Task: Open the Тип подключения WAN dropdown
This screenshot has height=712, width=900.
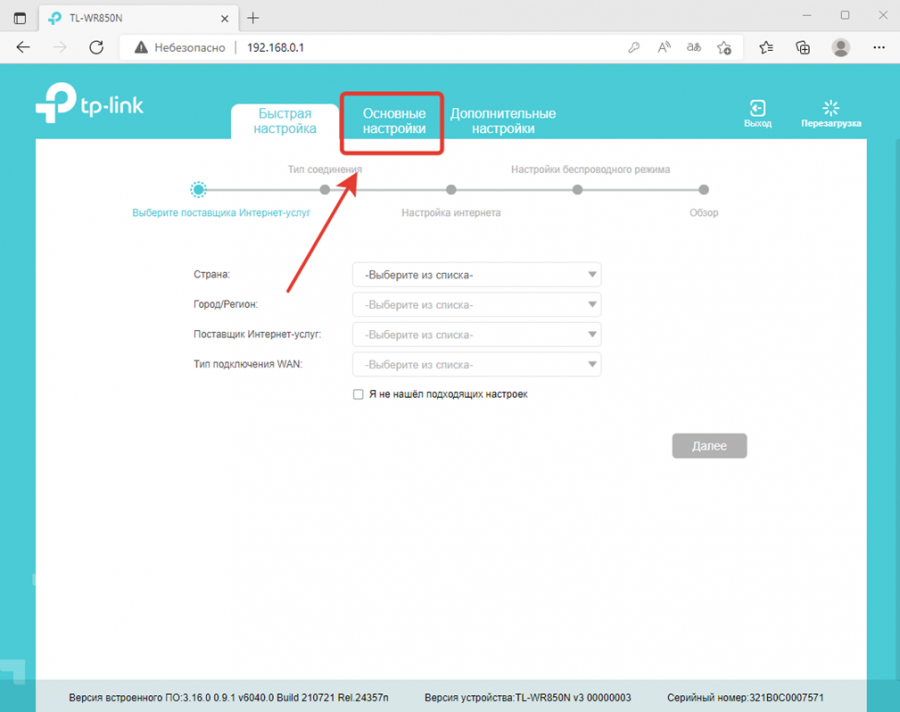Action: pyautogui.click(x=477, y=365)
